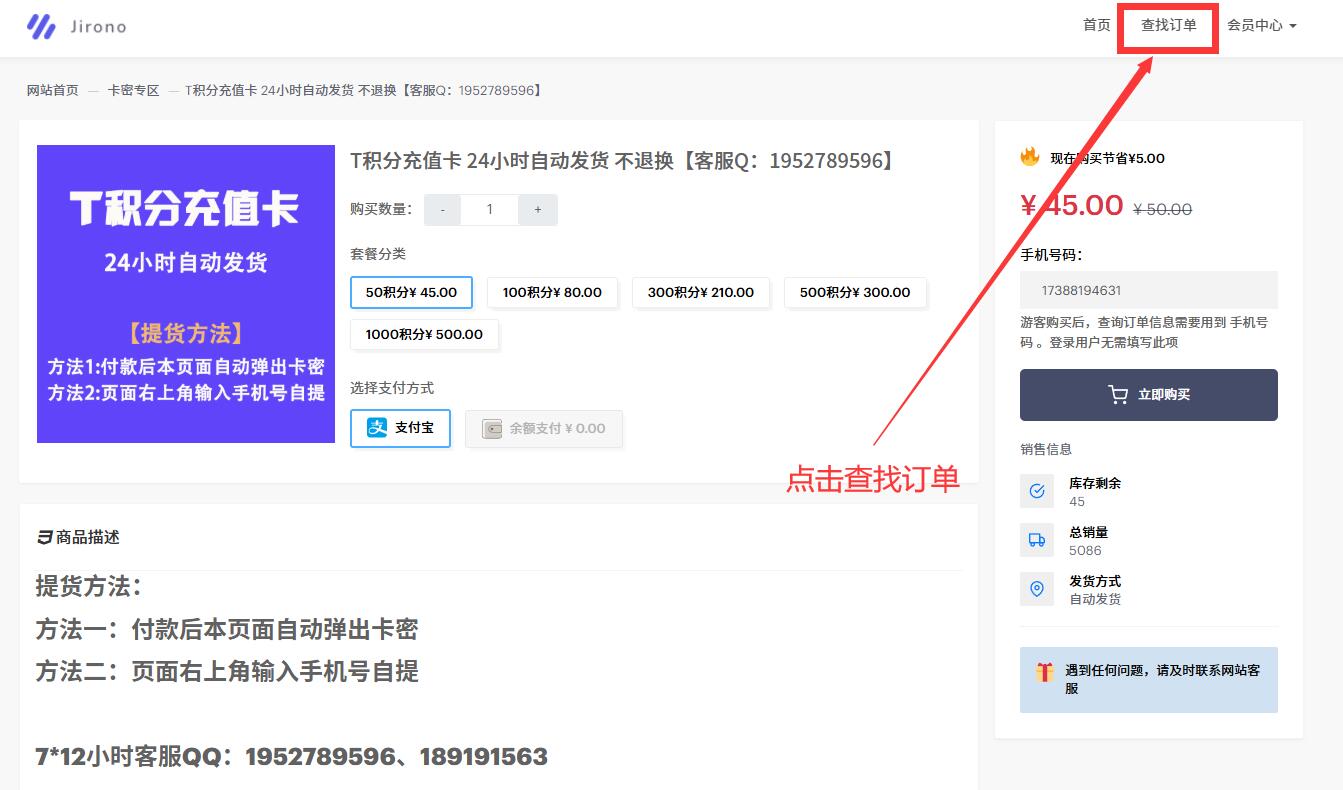This screenshot has width=1343, height=790.
Task: Click the icon beside 商品描述 heading
Action: click(44, 537)
